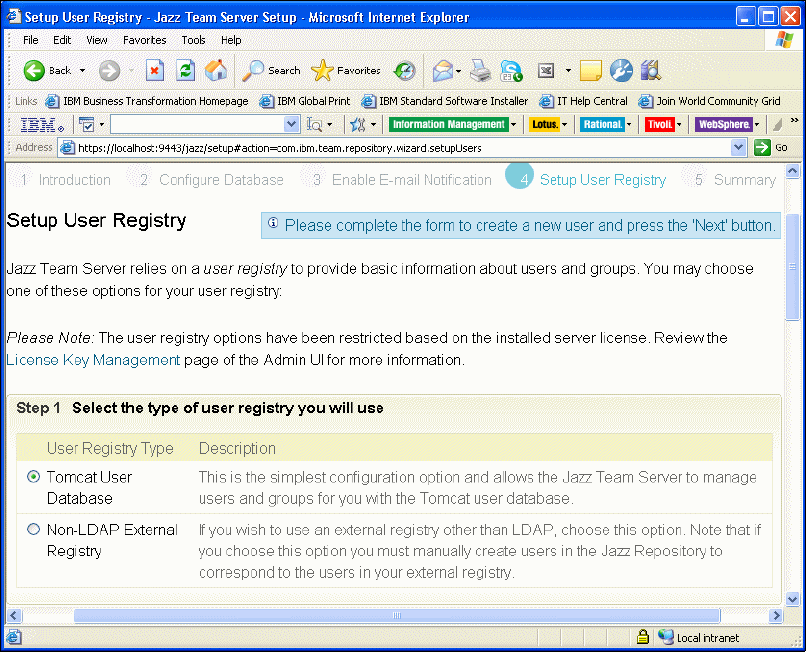806x652 pixels.
Task: Click the Skype toolbar icon
Action: pyautogui.click(x=511, y=70)
